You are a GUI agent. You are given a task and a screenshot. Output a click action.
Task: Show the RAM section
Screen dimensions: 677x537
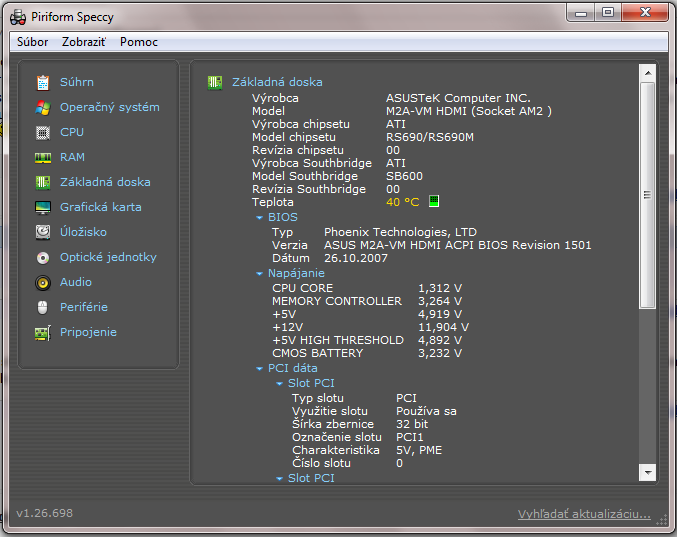(x=72, y=157)
